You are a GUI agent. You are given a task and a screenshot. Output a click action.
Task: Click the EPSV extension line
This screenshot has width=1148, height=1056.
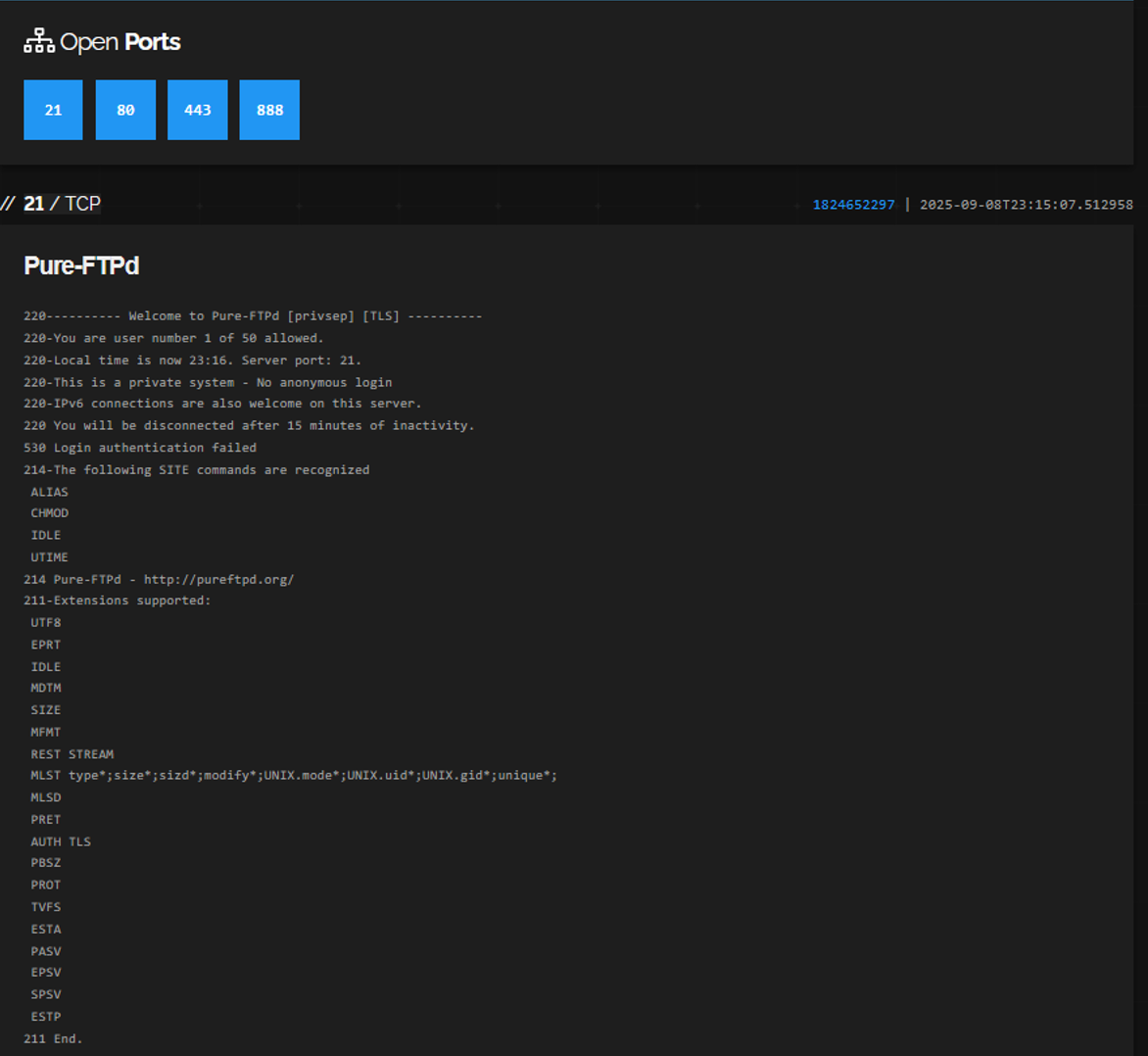[x=45, y=972]
